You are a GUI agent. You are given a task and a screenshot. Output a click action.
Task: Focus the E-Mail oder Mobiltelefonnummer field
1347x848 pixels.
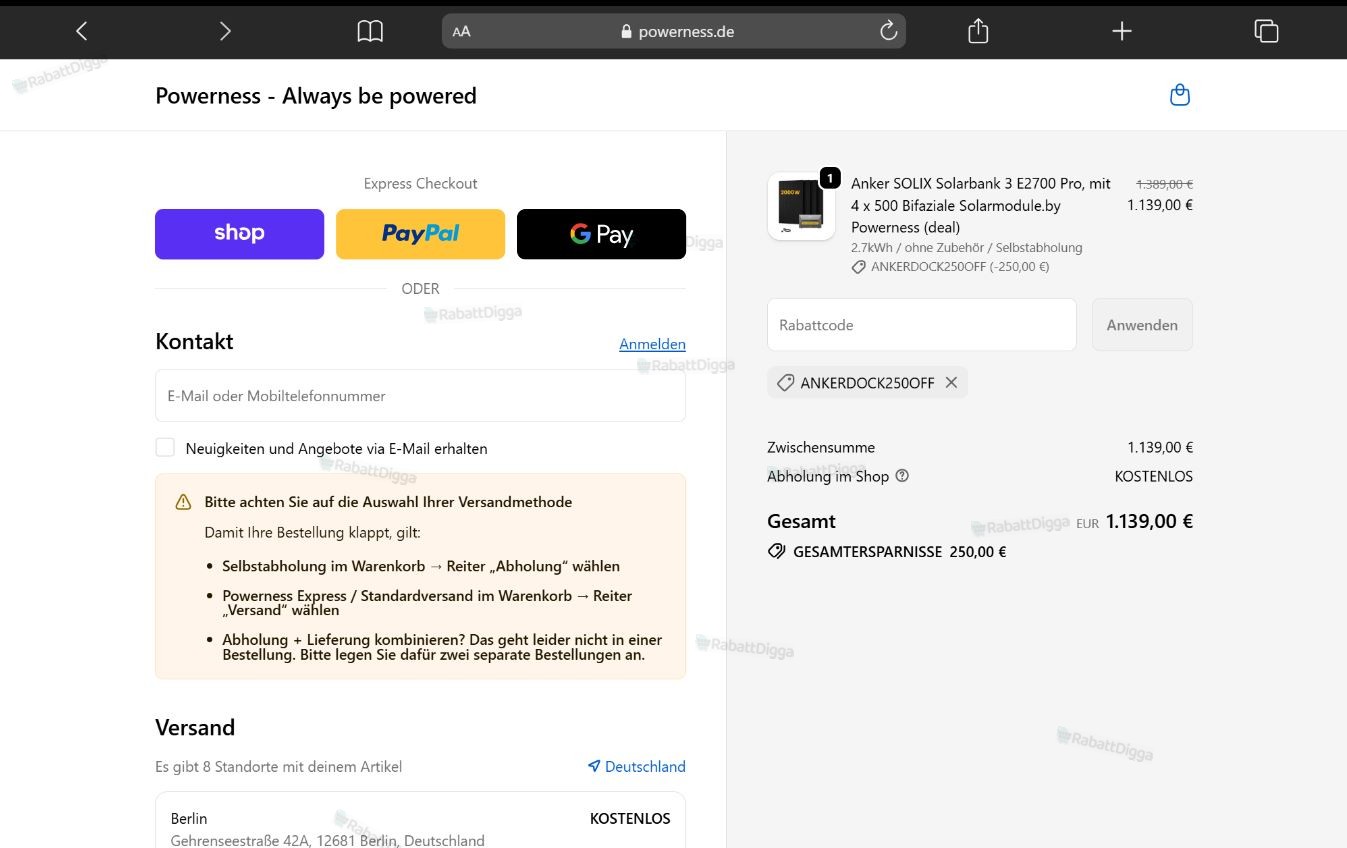420,396
